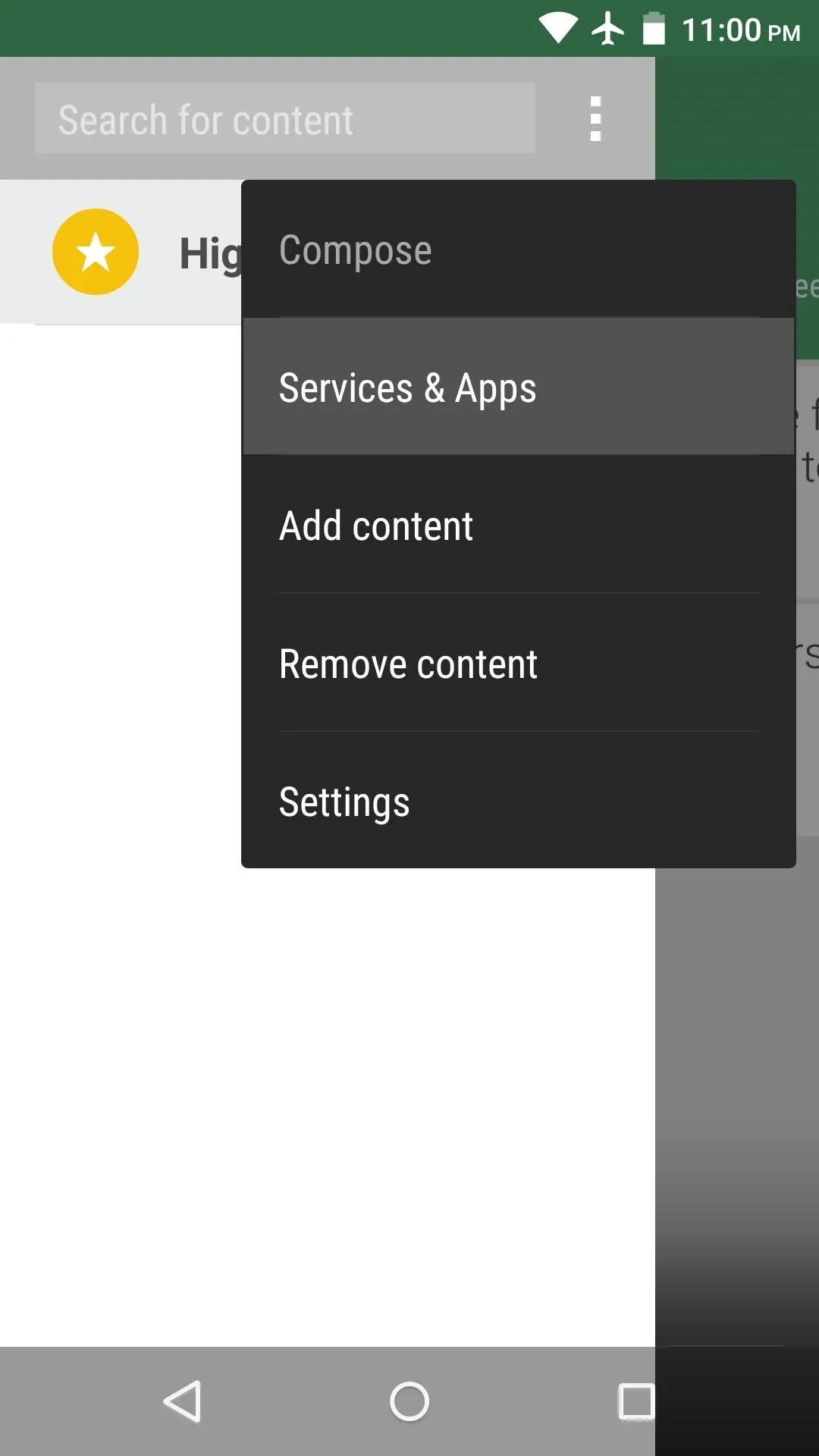Tap the 11:00 PM clock

[741, 30]
